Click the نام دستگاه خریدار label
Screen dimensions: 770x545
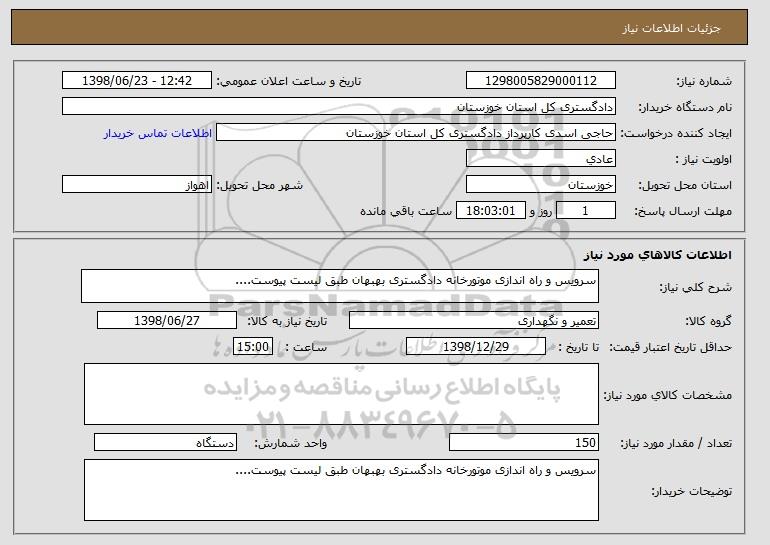(x=685, y=107)
